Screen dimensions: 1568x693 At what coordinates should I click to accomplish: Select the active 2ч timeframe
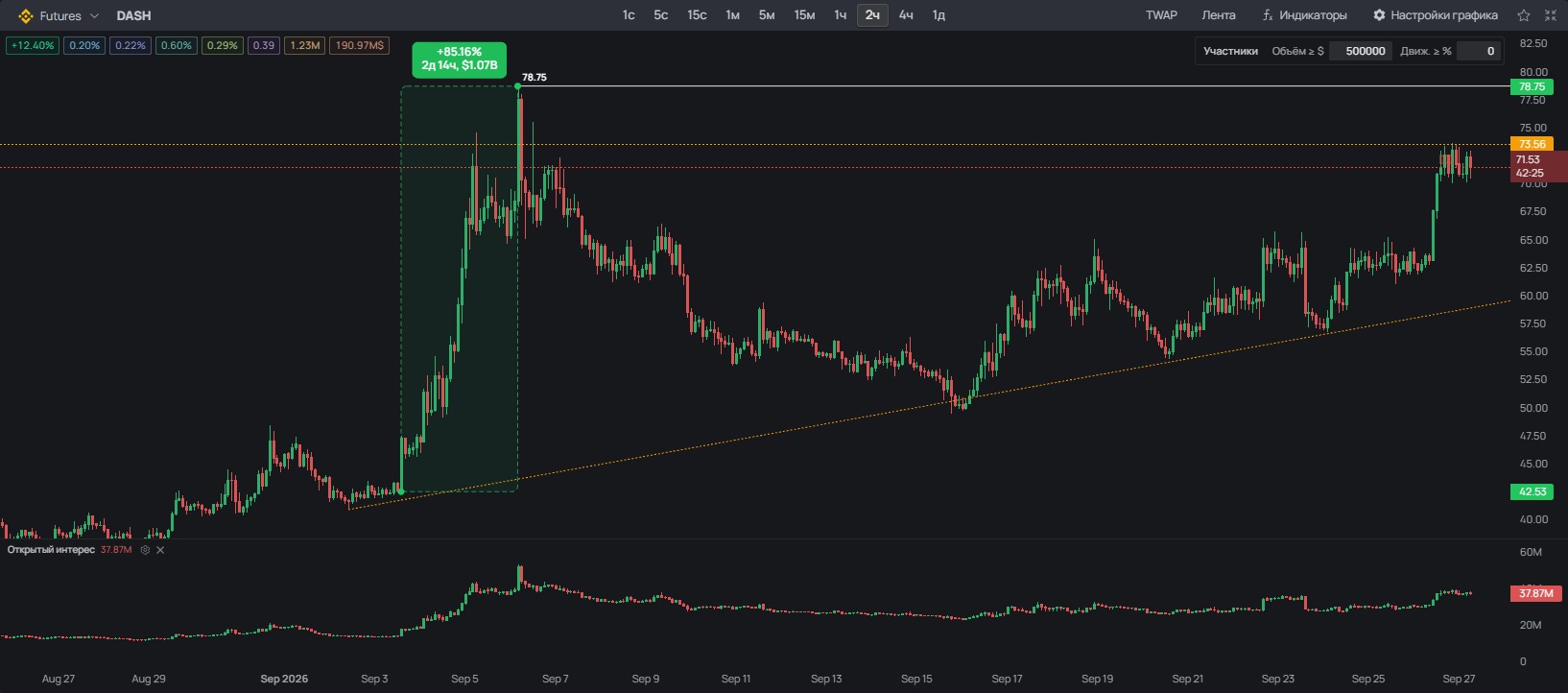[872, 15]
